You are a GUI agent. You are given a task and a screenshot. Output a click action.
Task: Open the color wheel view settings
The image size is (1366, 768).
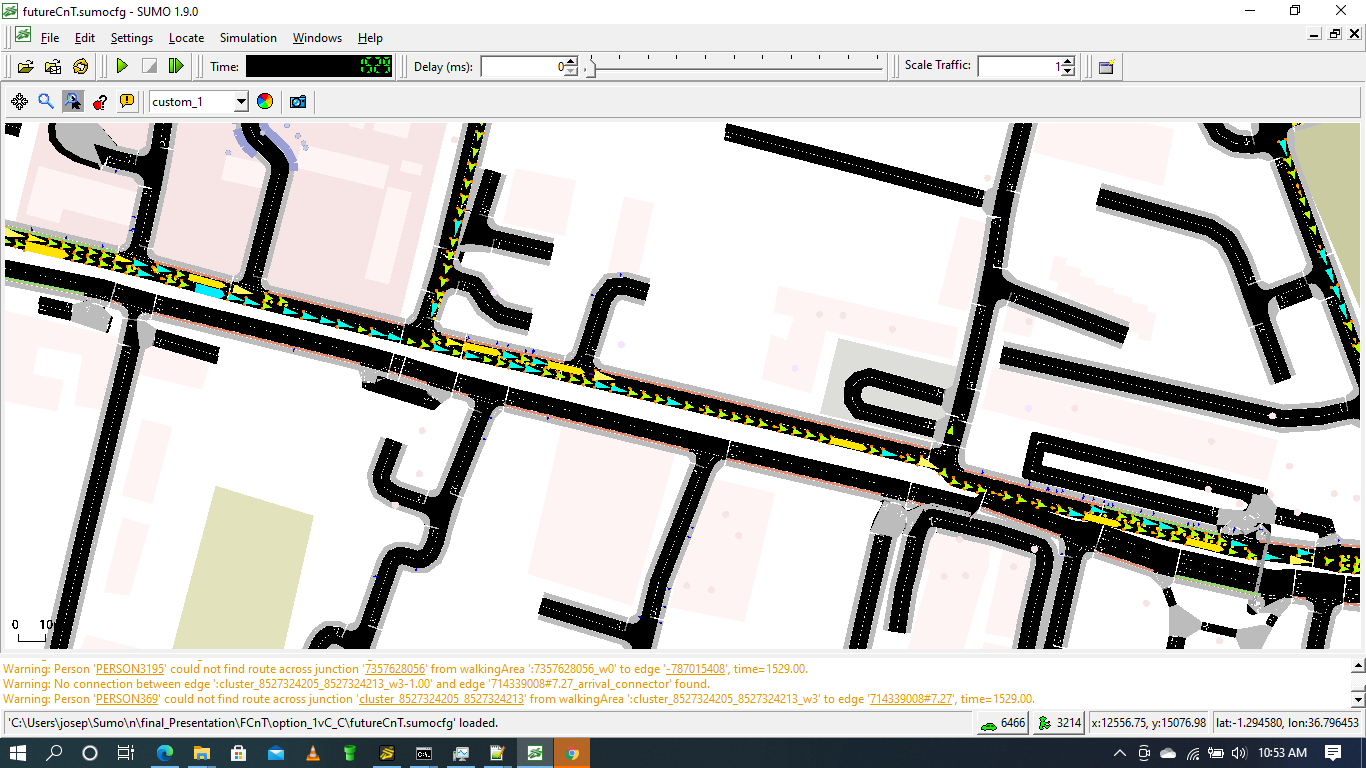point(265,101)
